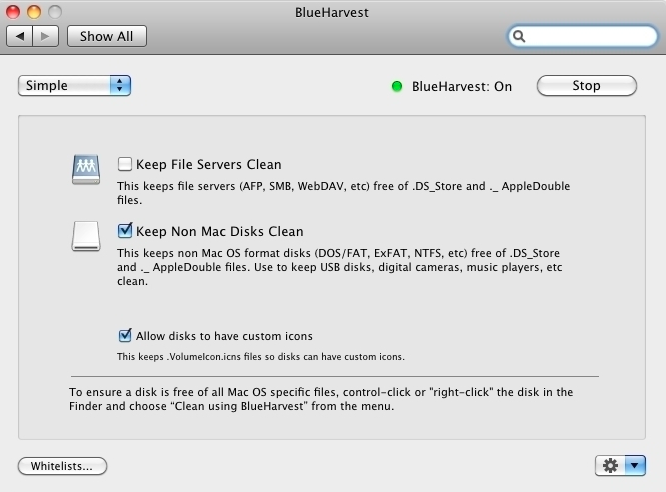Stop BlueHarvest with the Stop button
Viewport: 666px width, 492px height.
(x=587, y=86)
